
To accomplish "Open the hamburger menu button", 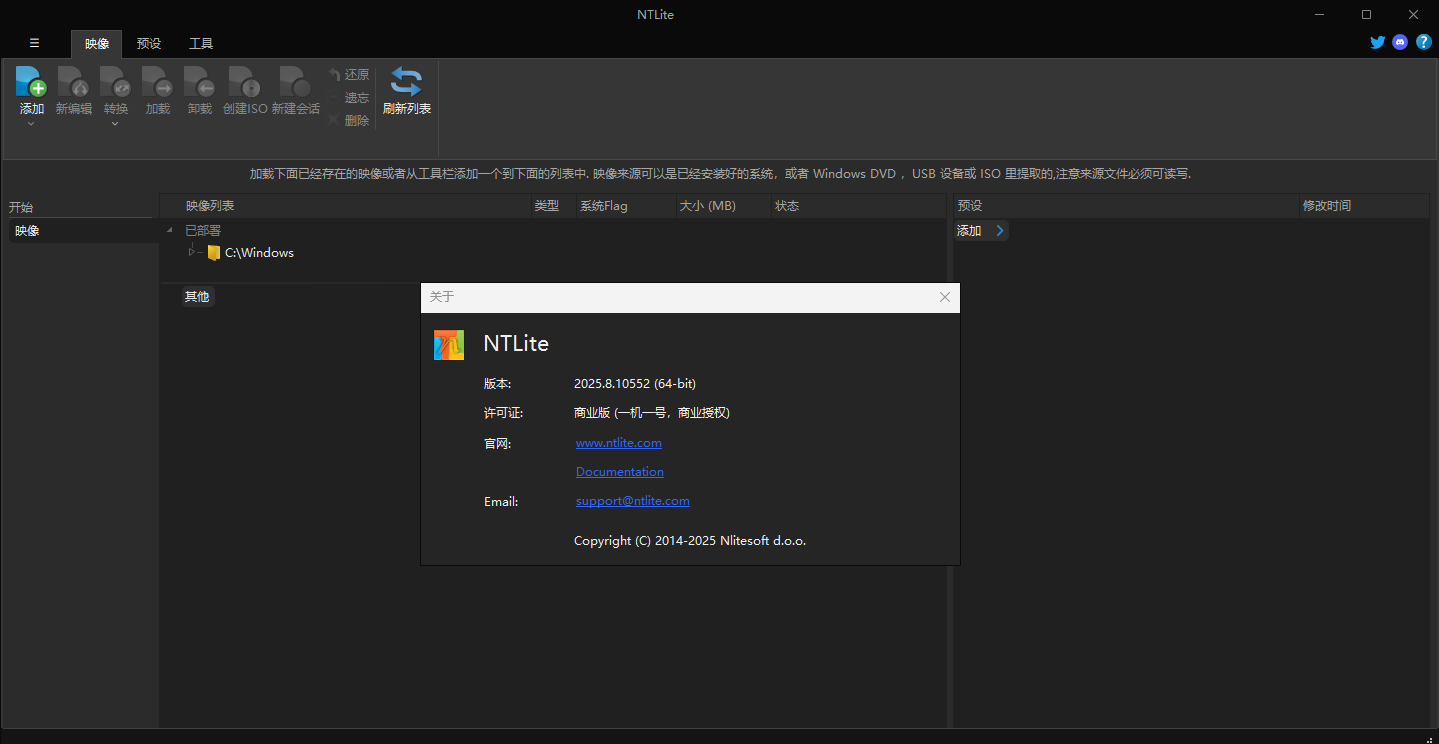I will click(x=34, y=43).
